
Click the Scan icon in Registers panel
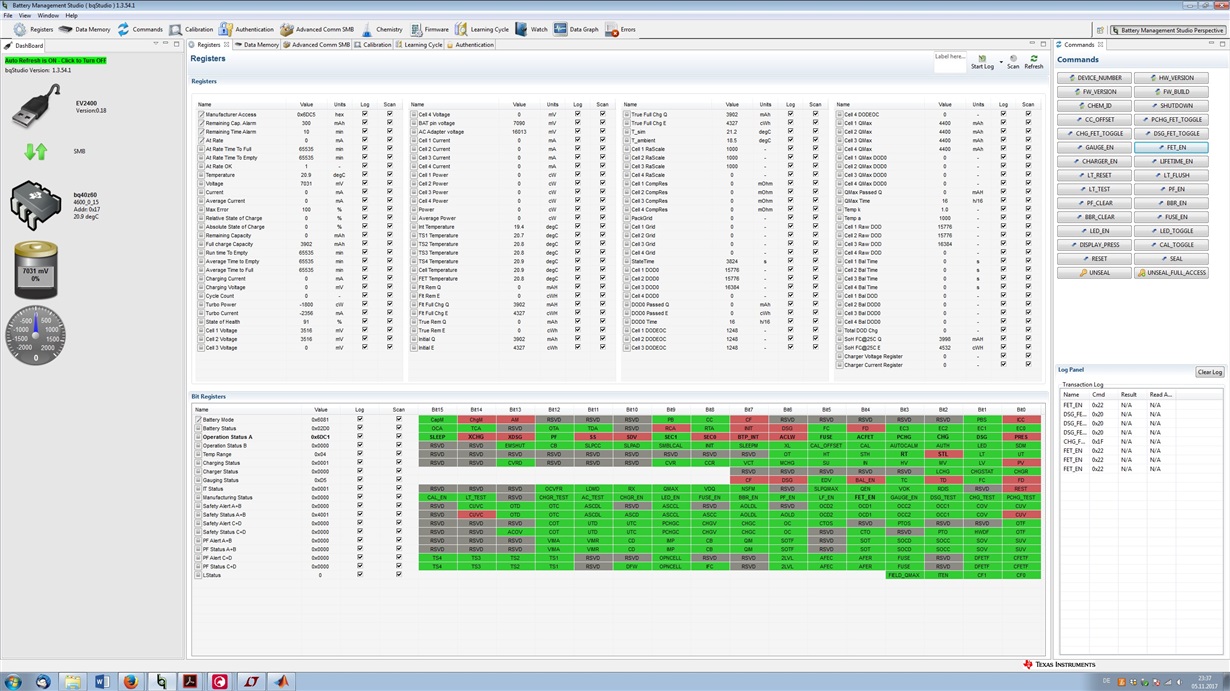pos(1013,59)
